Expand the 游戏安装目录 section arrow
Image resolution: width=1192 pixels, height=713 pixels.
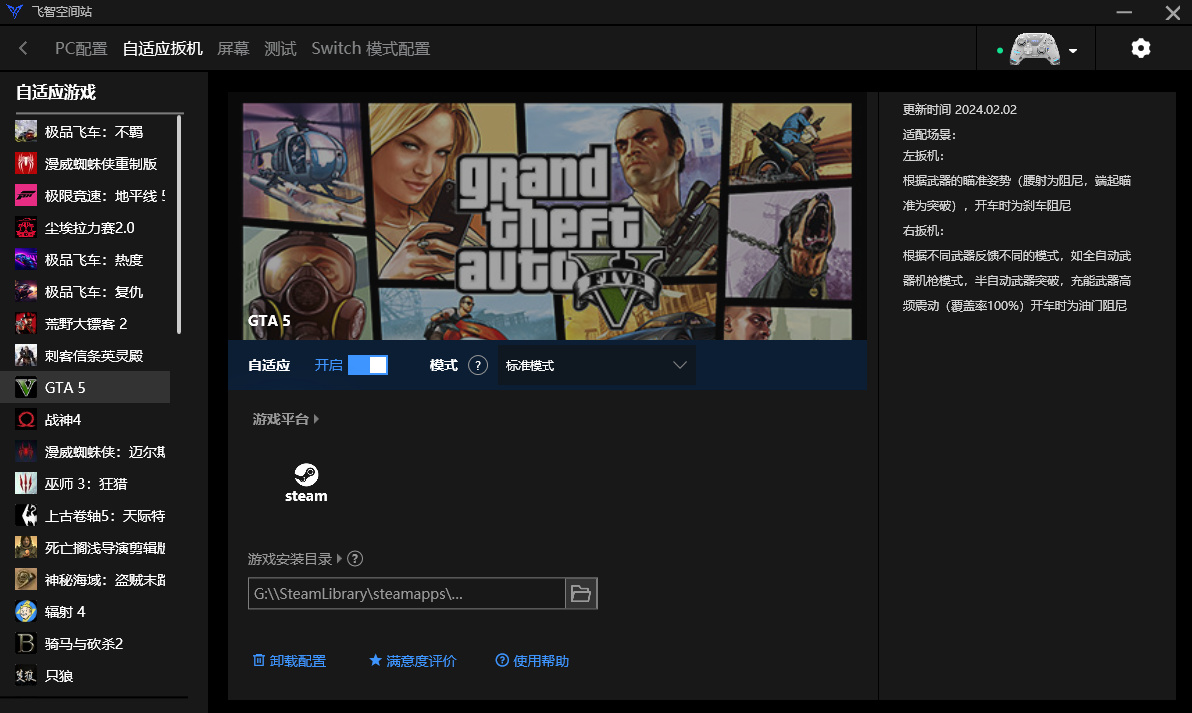coord(339,559)
